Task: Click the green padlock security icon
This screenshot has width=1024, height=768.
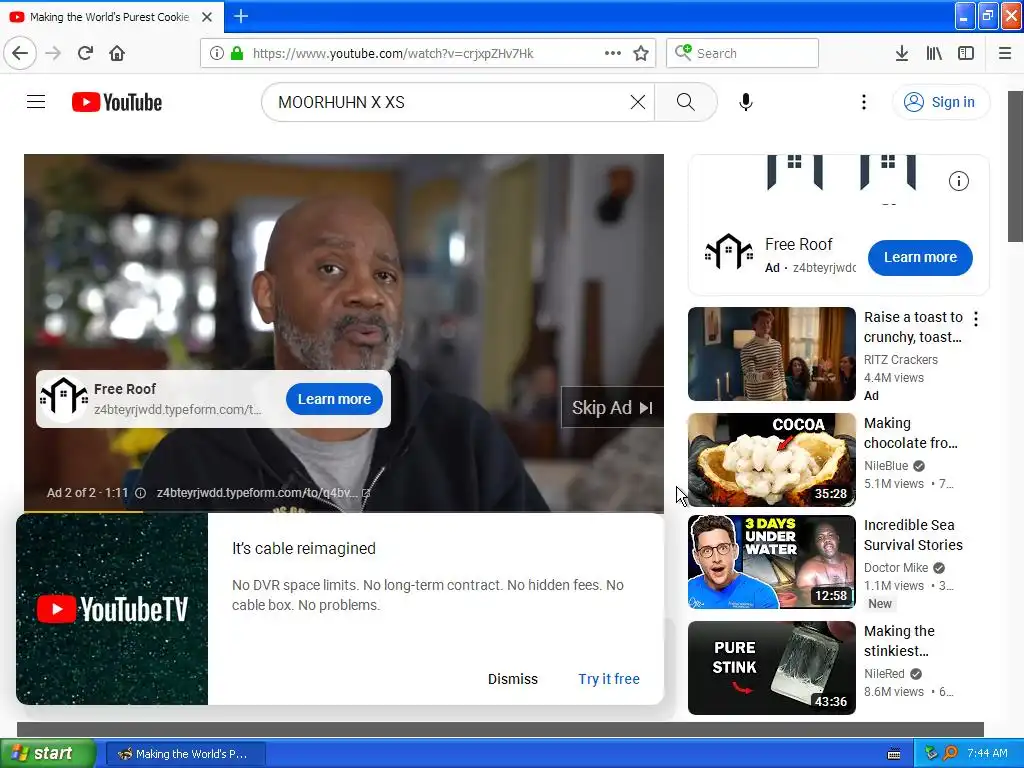Action: 237,53
